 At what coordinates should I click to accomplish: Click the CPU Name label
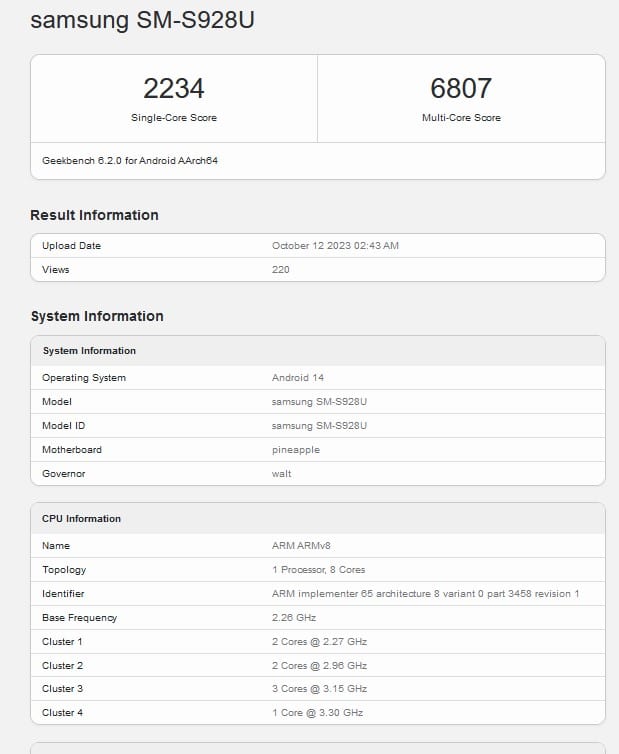pyautogui.click(x=56, y=546)
